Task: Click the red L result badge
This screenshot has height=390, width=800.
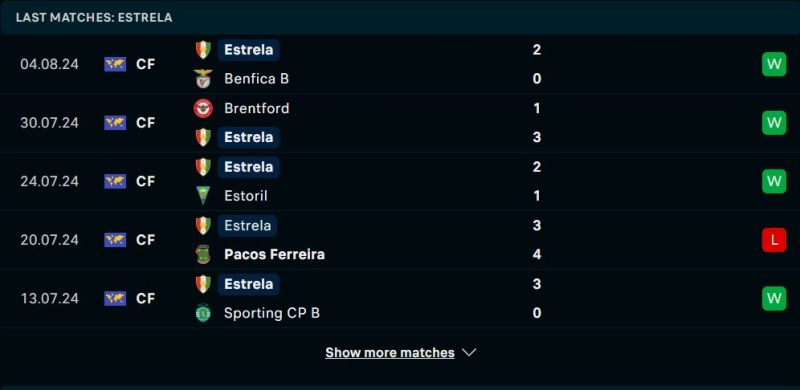Action: 774,240
